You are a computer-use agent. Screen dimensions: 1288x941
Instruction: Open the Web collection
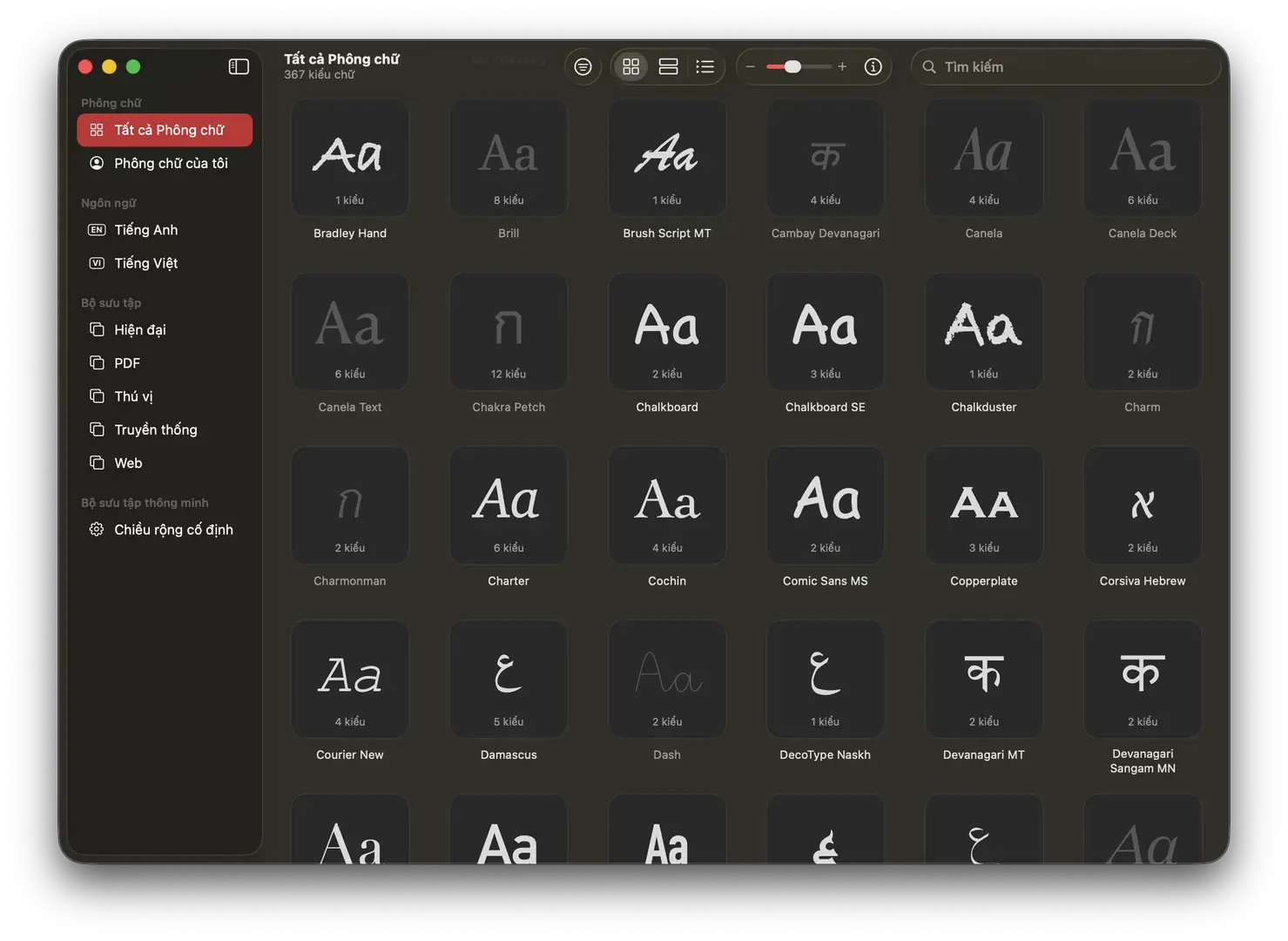165,463
